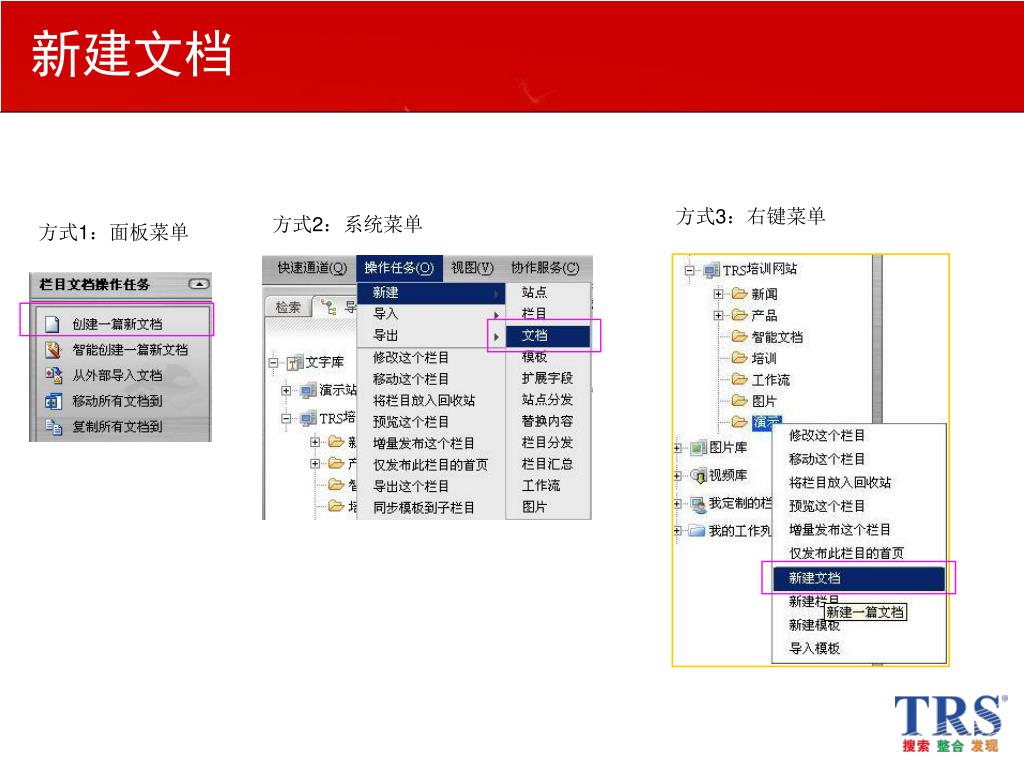
Task: Open the 协作服务(C) menu
Action: (x=545, y=268)
